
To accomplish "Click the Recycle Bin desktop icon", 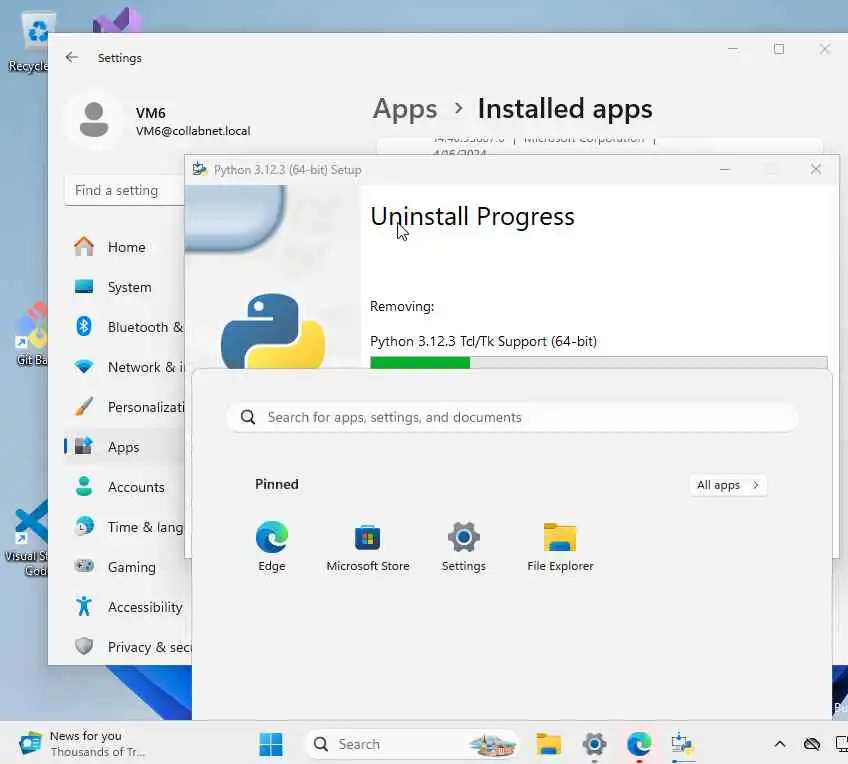I will 30,42.
